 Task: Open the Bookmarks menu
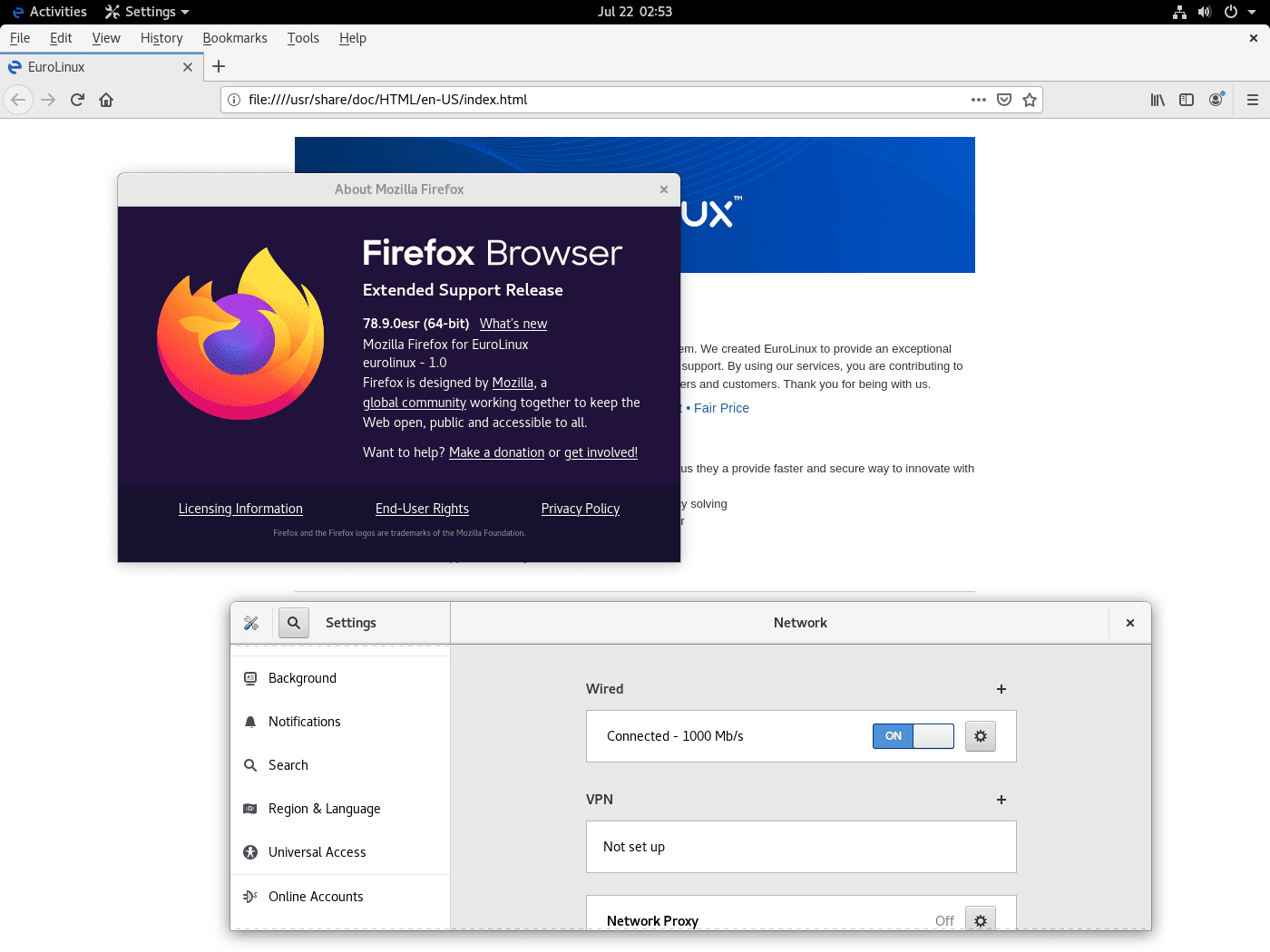click(235, 38)
